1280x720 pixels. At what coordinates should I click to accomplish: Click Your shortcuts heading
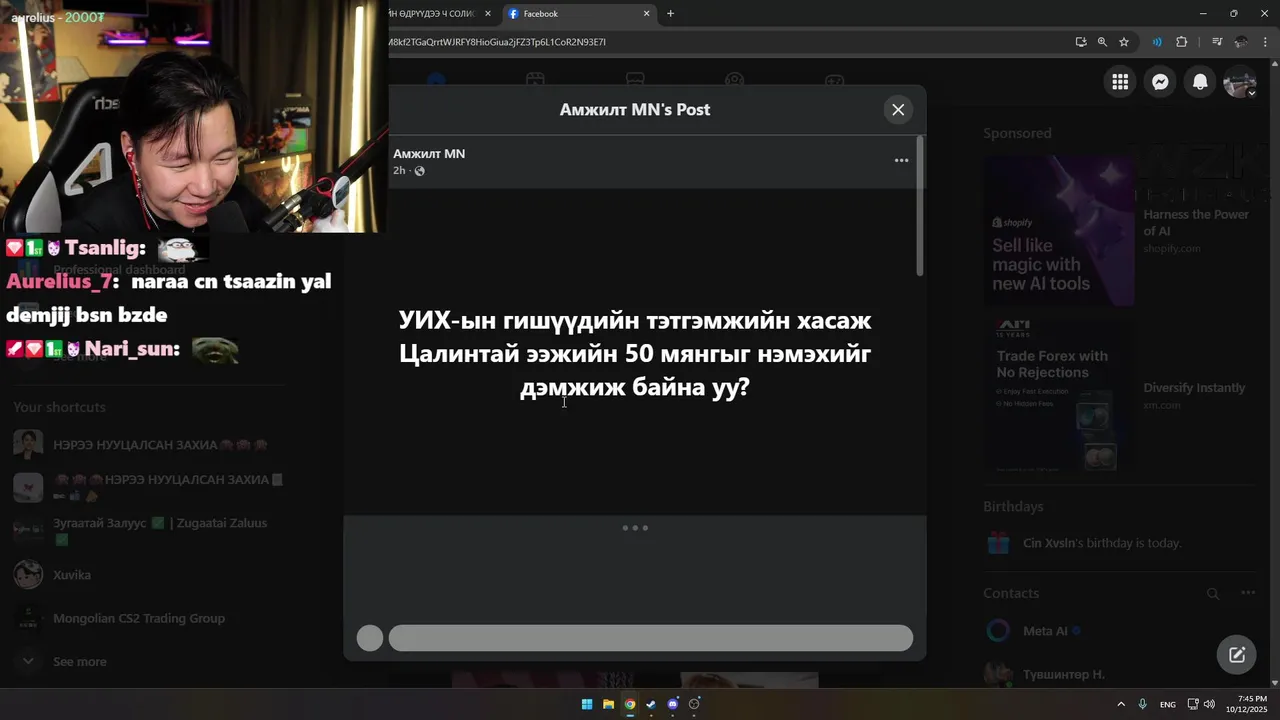click(x=59, y=407)
